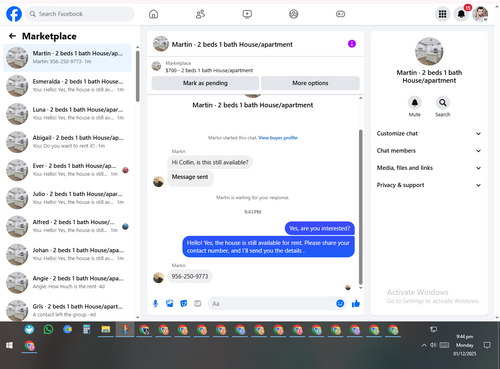
Task: Click Mark as pending button
Action: coord(205,83)
